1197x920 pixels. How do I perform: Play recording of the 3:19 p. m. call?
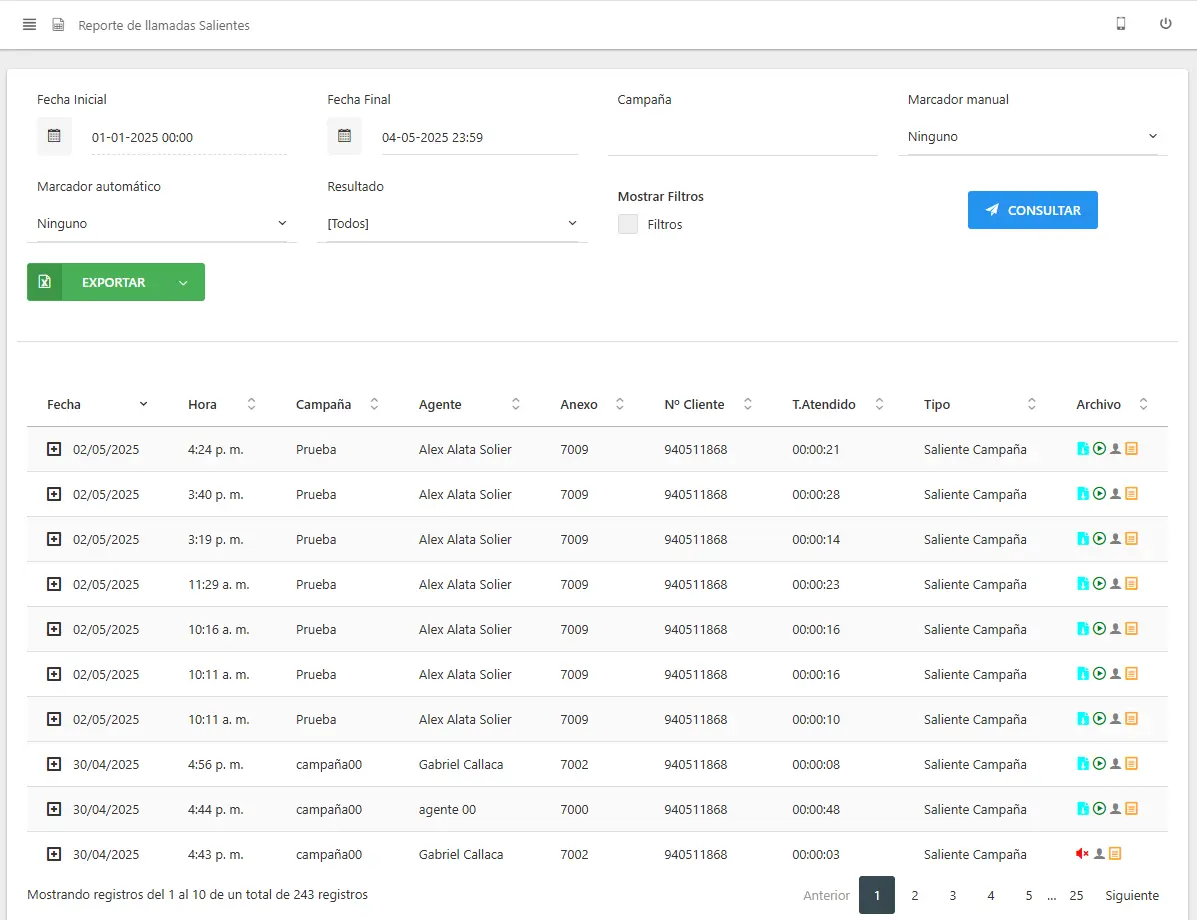click(1099, 539)
